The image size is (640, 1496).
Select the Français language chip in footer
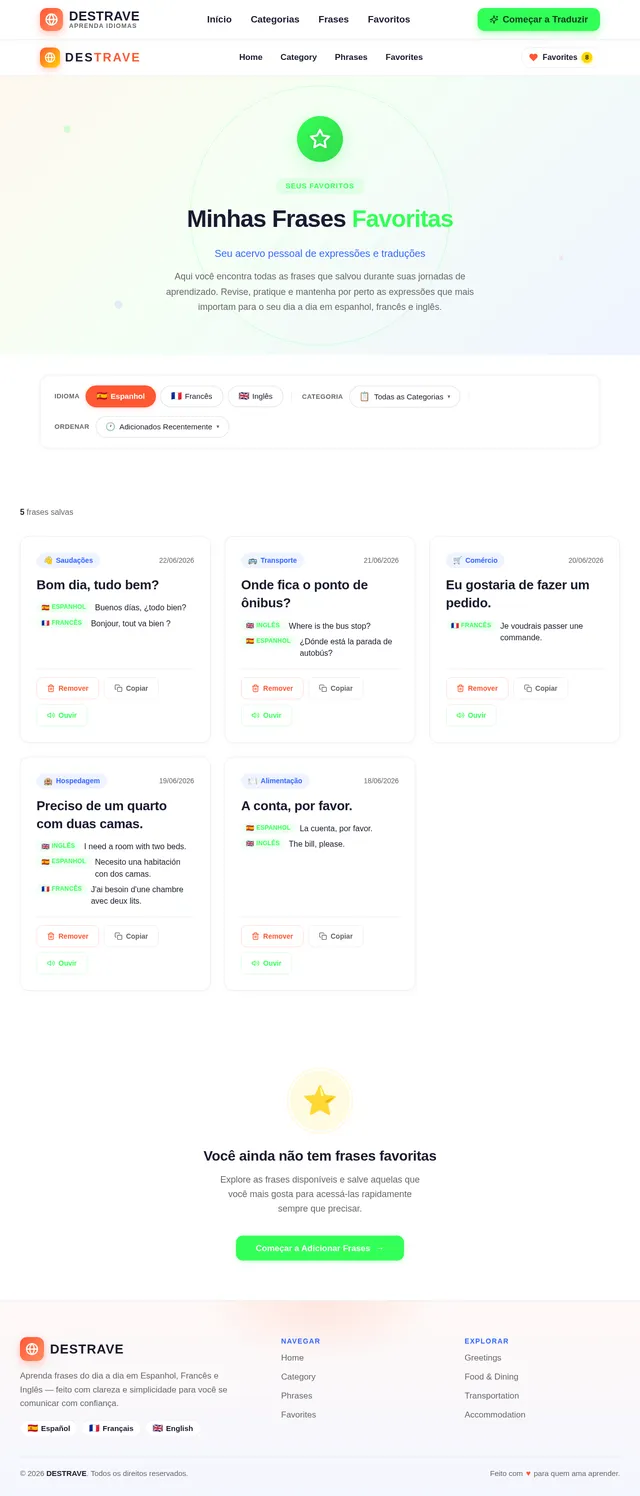coord(111,1428)
